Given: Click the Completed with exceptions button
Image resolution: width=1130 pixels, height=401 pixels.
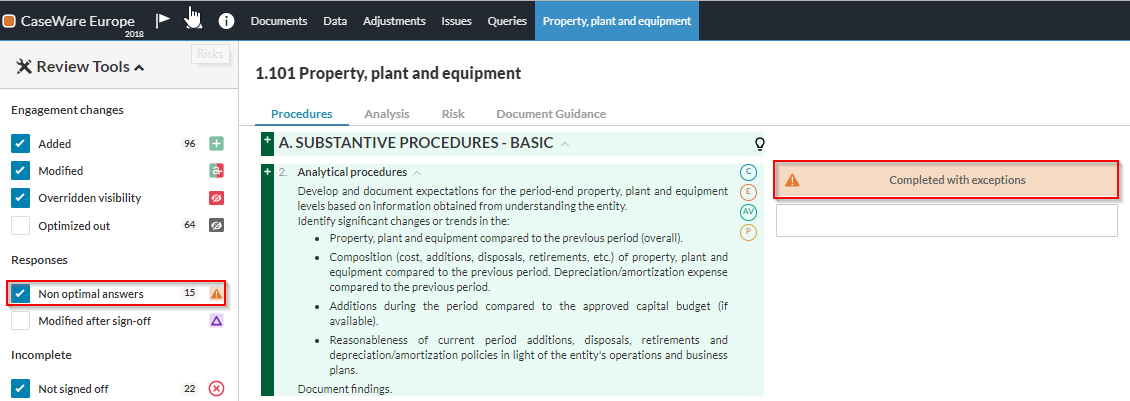Looking at the screenshot, I should point(946,180).
